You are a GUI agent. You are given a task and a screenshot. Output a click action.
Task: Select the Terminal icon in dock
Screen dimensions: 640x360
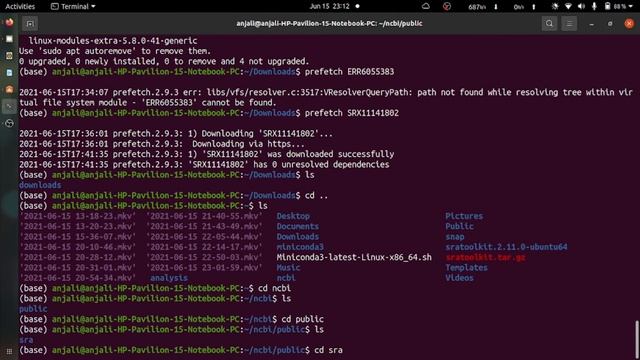[x=9, y=107]
